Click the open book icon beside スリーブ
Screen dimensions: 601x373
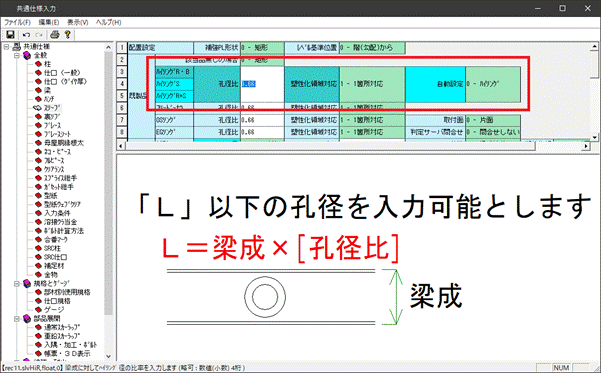tap(37, 108)
